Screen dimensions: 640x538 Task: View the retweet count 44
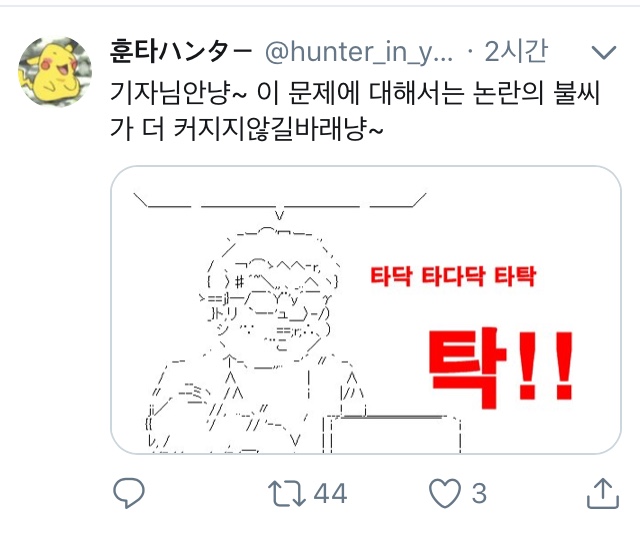click(x=330, y=494)
